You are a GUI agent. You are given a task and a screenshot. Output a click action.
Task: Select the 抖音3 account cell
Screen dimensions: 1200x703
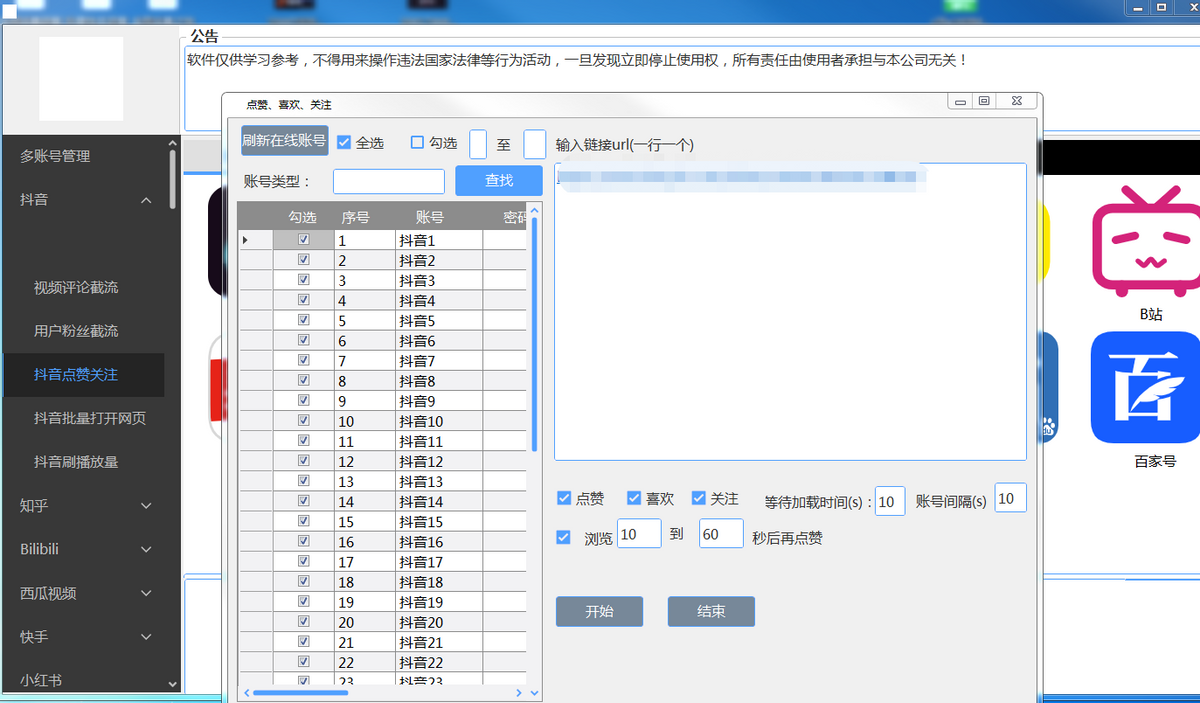click(x=440, y=280)
